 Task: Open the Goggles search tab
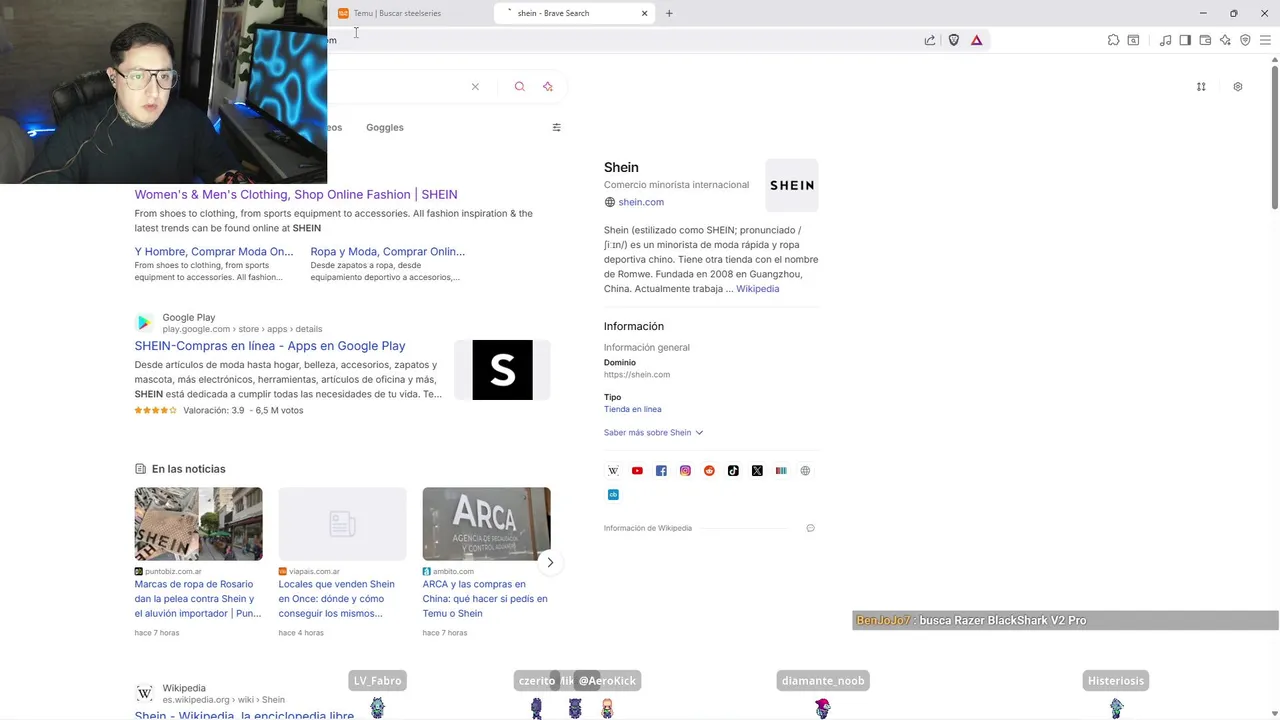(x=385, y=127)
